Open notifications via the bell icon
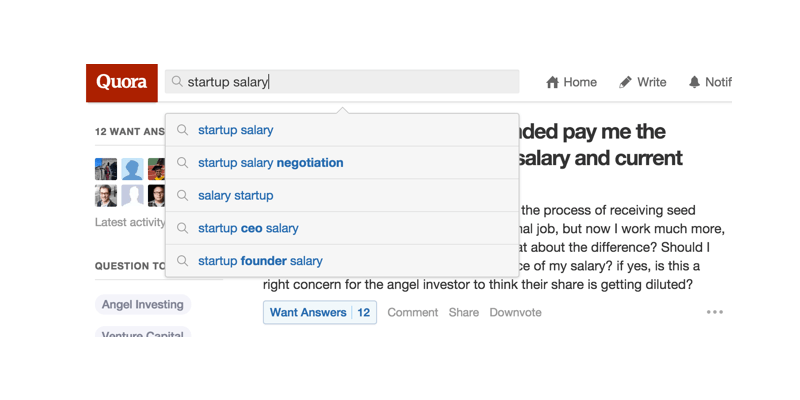 [694, 82]
